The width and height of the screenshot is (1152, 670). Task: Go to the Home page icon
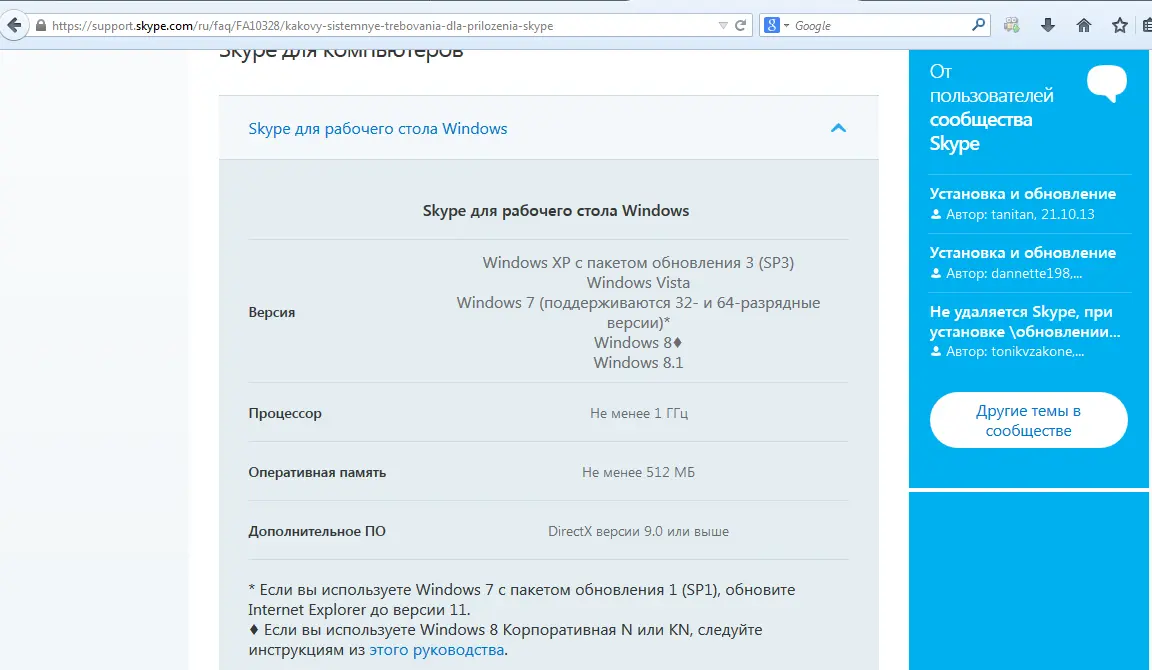tap(1084, 26)
